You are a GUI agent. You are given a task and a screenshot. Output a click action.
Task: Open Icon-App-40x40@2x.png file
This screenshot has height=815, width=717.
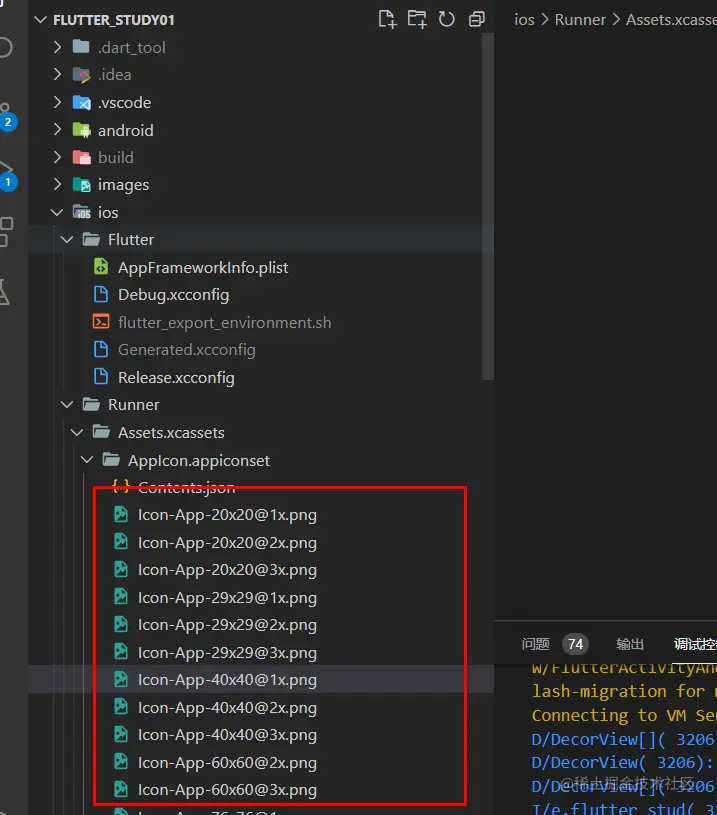(227, 708)
